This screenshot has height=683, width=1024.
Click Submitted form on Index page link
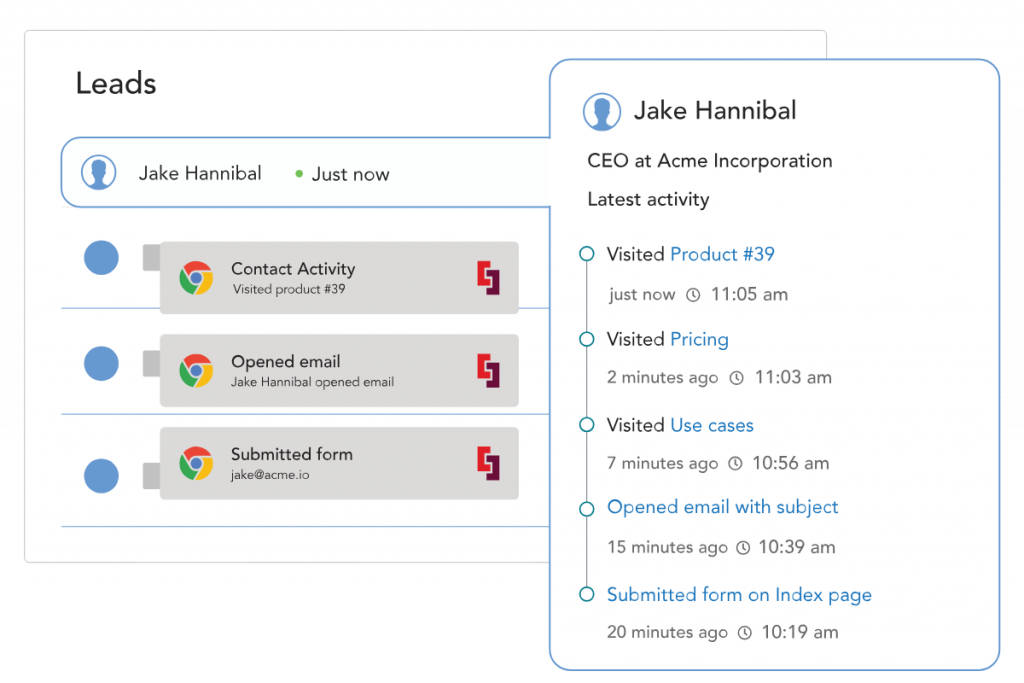[x=739, y=595]
